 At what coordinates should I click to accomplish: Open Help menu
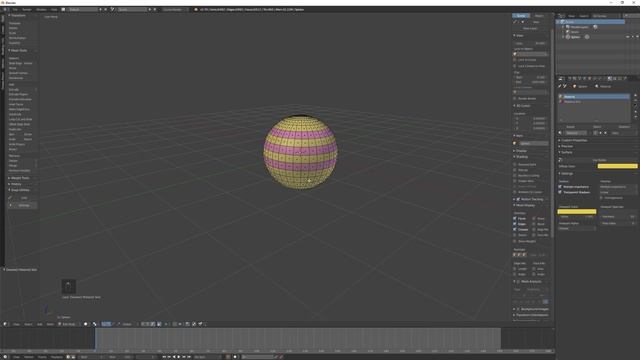pyautogui.click(x=54, y=9)
